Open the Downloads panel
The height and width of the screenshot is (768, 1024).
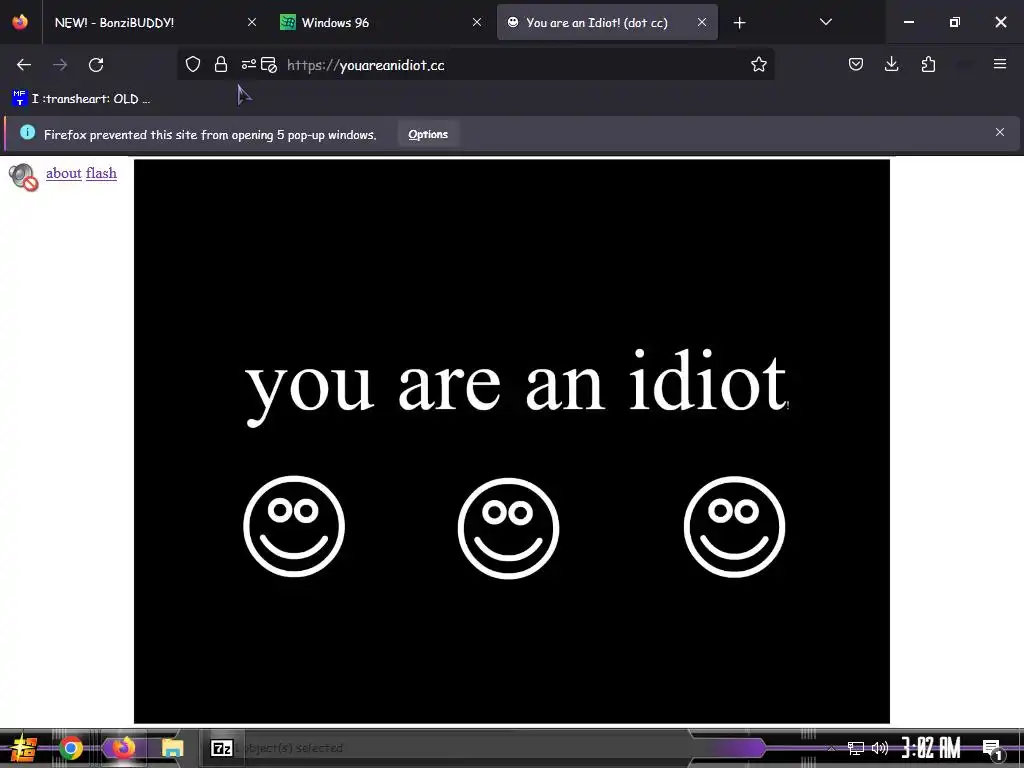[891, 65]
